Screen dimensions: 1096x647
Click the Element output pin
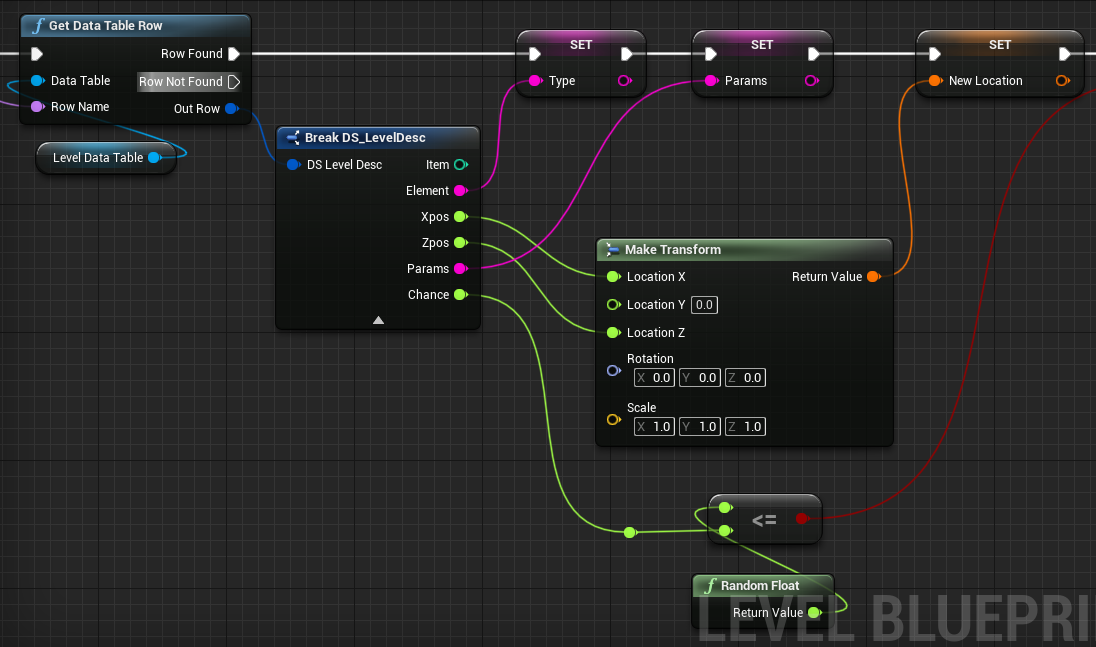click(461, 191)
